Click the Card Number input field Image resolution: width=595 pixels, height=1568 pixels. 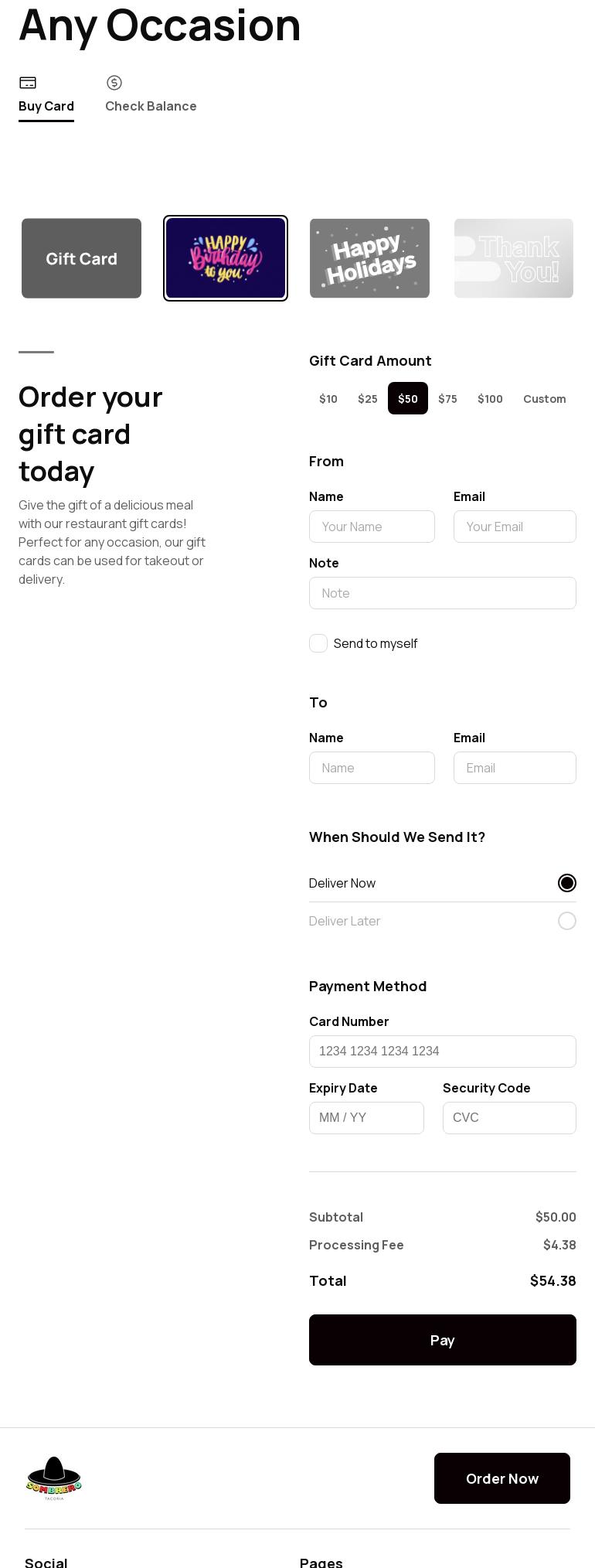[443, 1052]
